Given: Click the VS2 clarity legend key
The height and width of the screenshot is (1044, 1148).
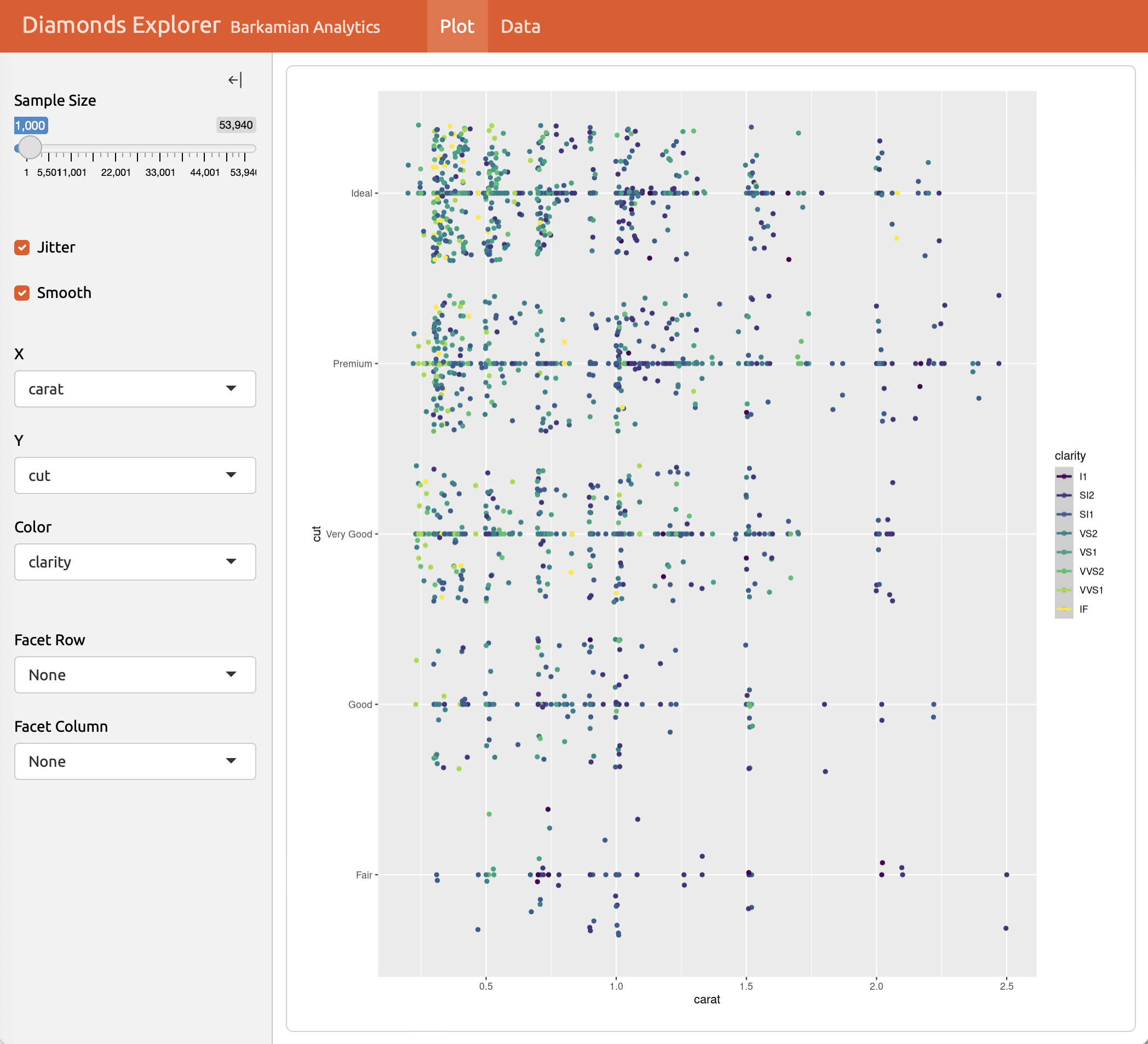Looking at the screenshot, I should [x=1063, y=533].
